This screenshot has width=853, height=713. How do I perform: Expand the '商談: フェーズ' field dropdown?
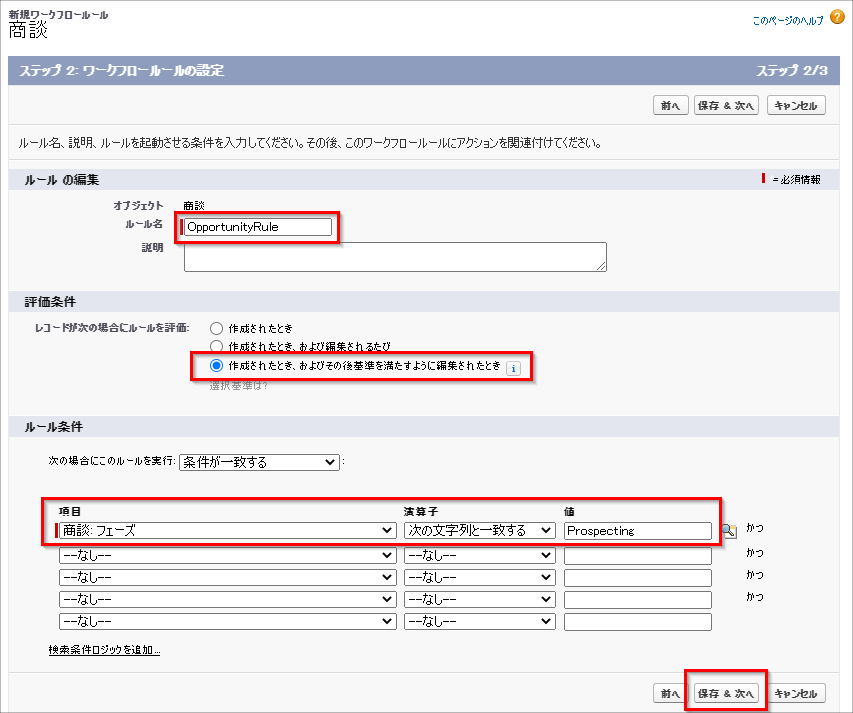[227, 531]
